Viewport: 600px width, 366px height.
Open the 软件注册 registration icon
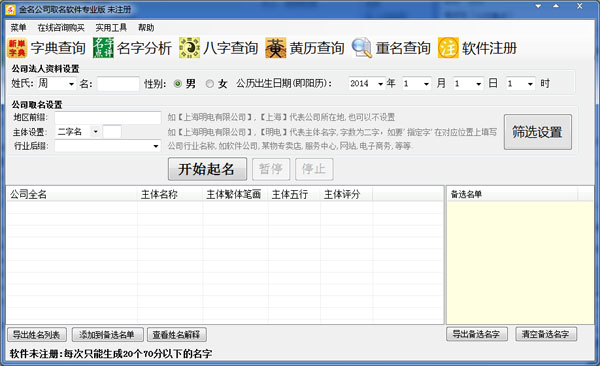click(448, 48)
